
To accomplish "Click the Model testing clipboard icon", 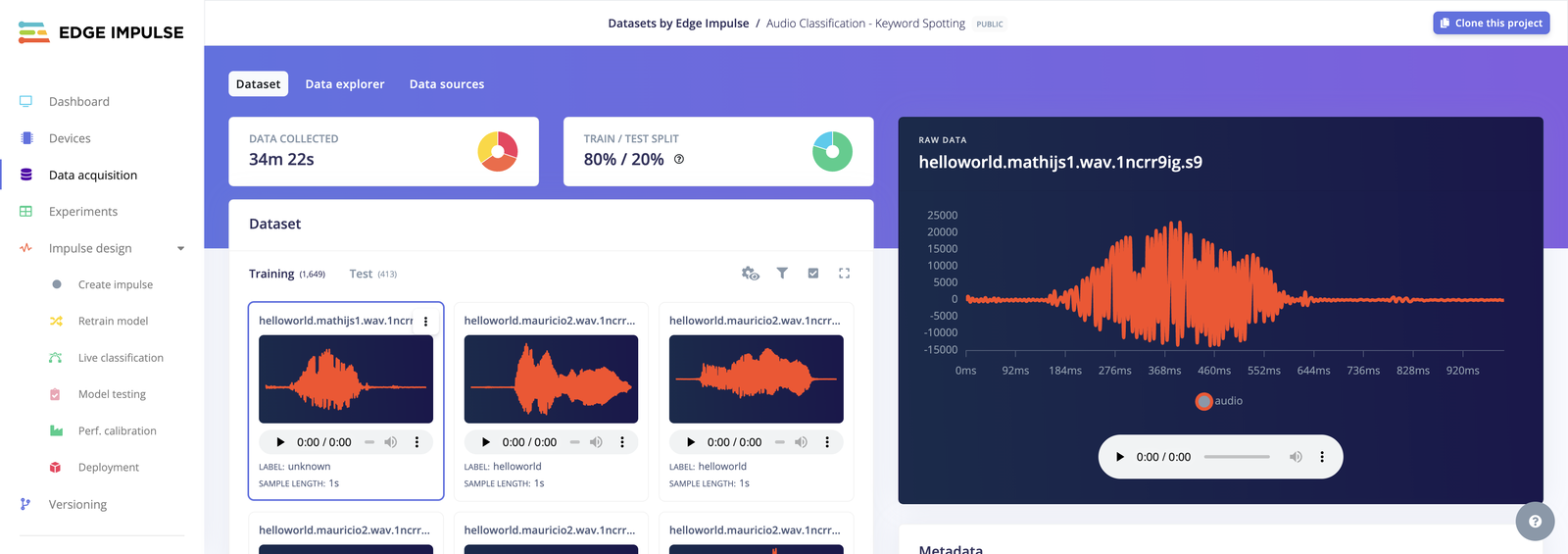I will click(55, 394).
